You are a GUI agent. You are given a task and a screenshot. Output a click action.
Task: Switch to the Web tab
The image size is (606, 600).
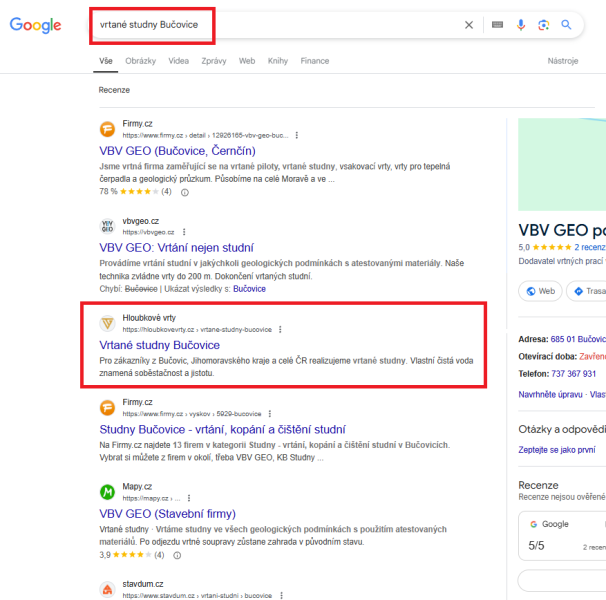[x=247, y=61]
